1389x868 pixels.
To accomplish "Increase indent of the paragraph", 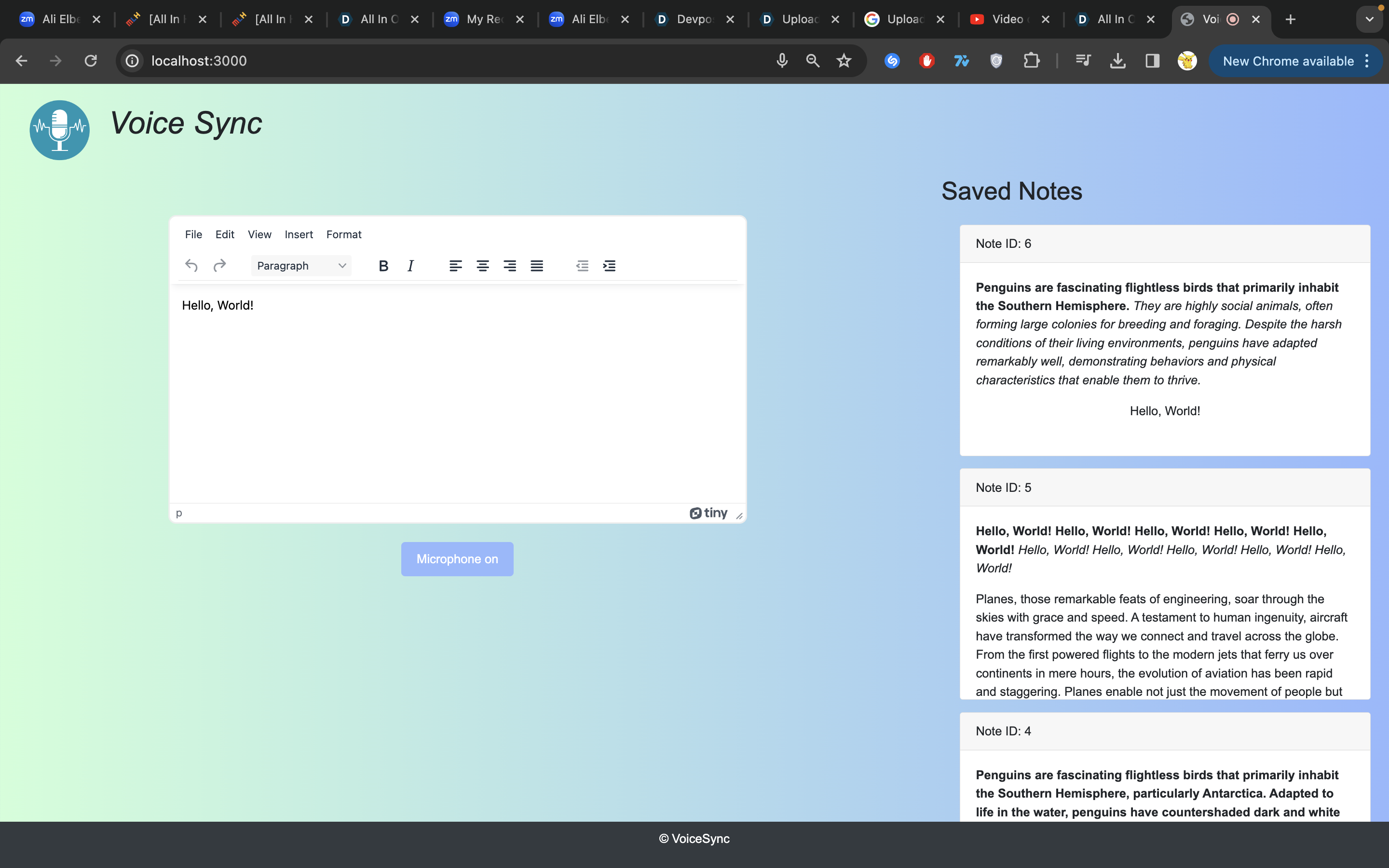I will coord(609,266).
